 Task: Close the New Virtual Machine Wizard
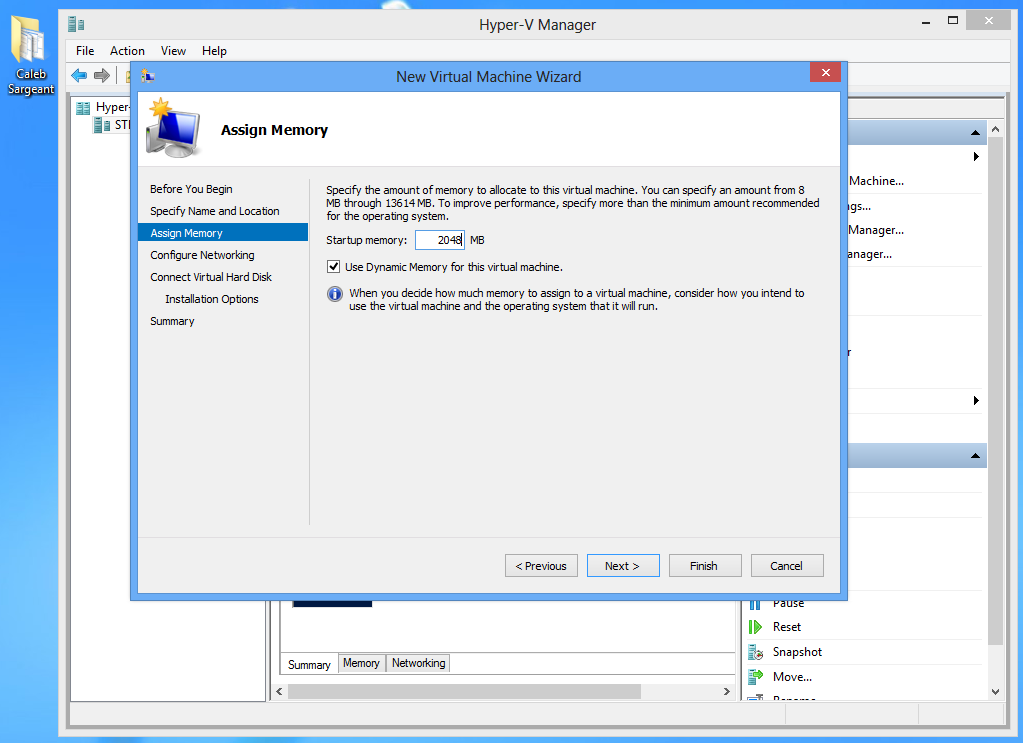[x=825, y=72]
